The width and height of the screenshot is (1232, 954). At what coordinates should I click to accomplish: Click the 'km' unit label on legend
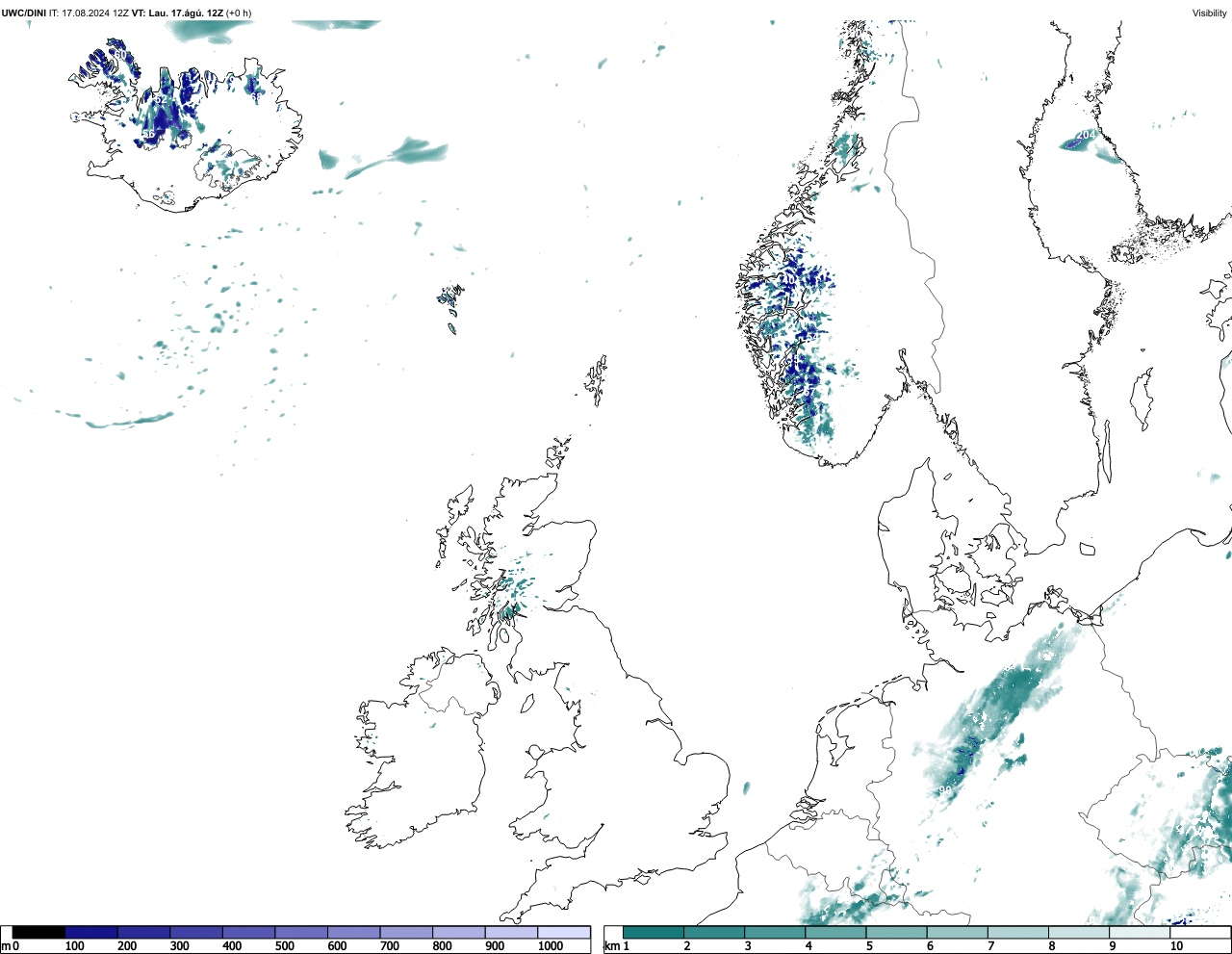(x=612, y=946)
